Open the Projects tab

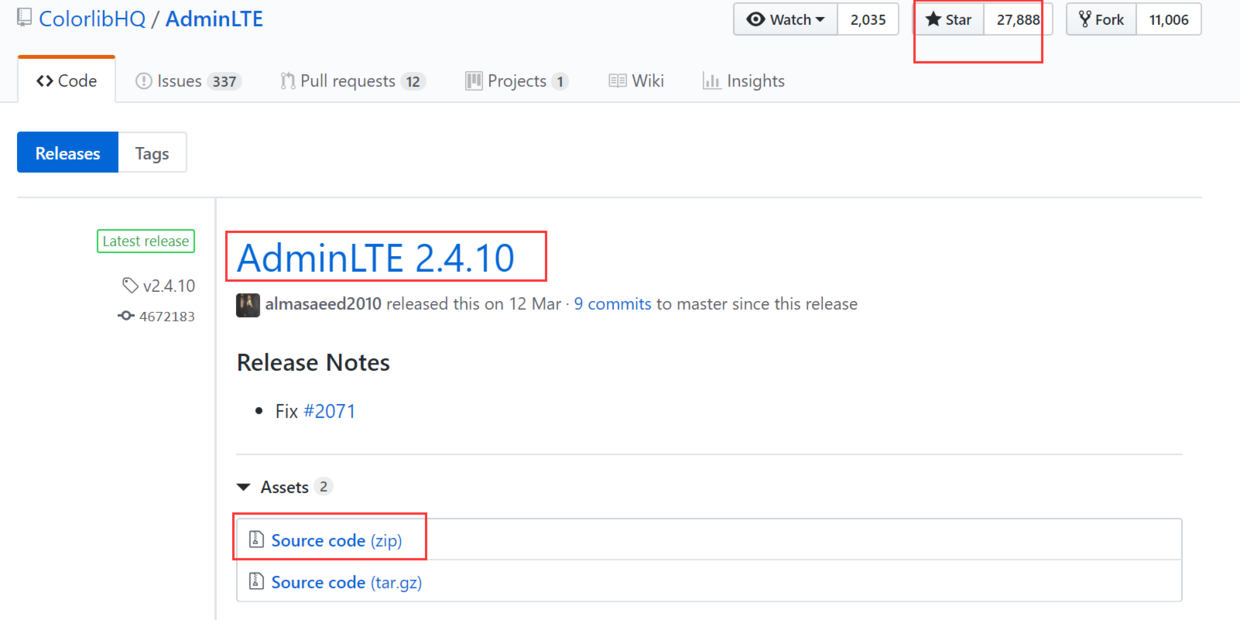click(x=517, y=81)
